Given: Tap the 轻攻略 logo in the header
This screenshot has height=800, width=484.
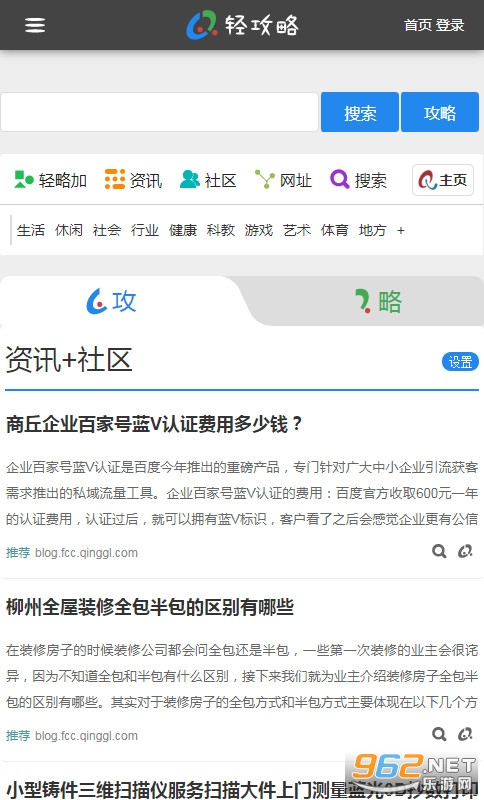Looking at the screenshot, I should pos(243,25).
